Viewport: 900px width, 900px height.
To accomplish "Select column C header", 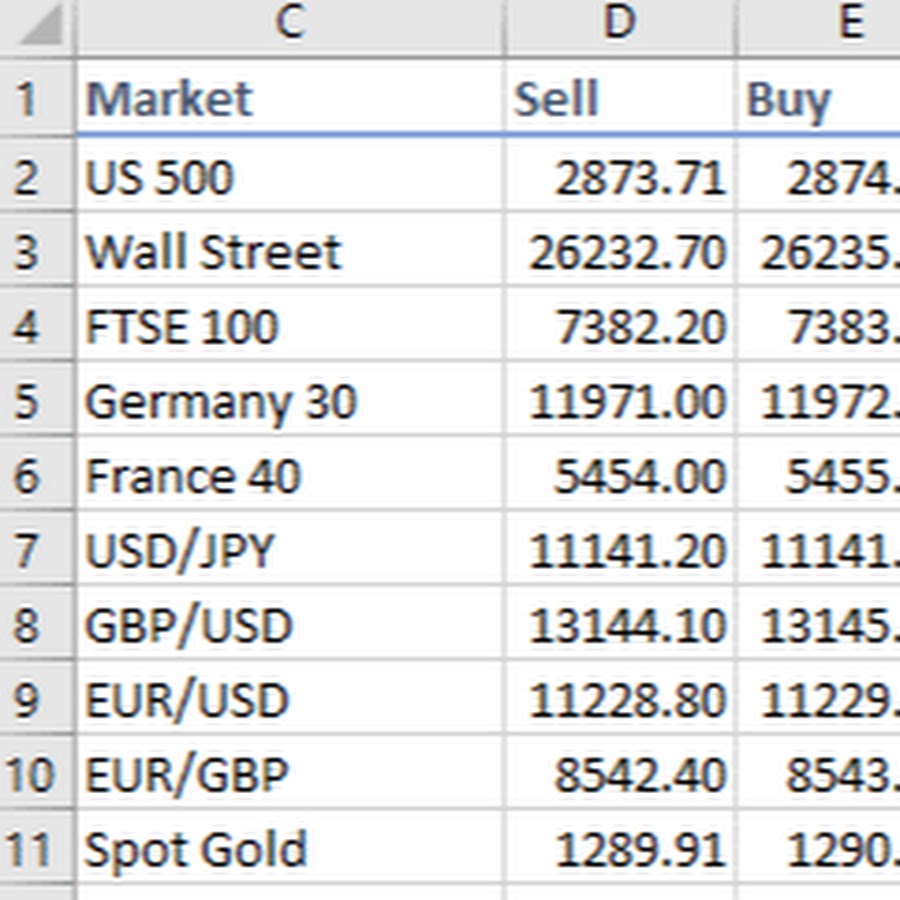I will (x=289, y=24).
